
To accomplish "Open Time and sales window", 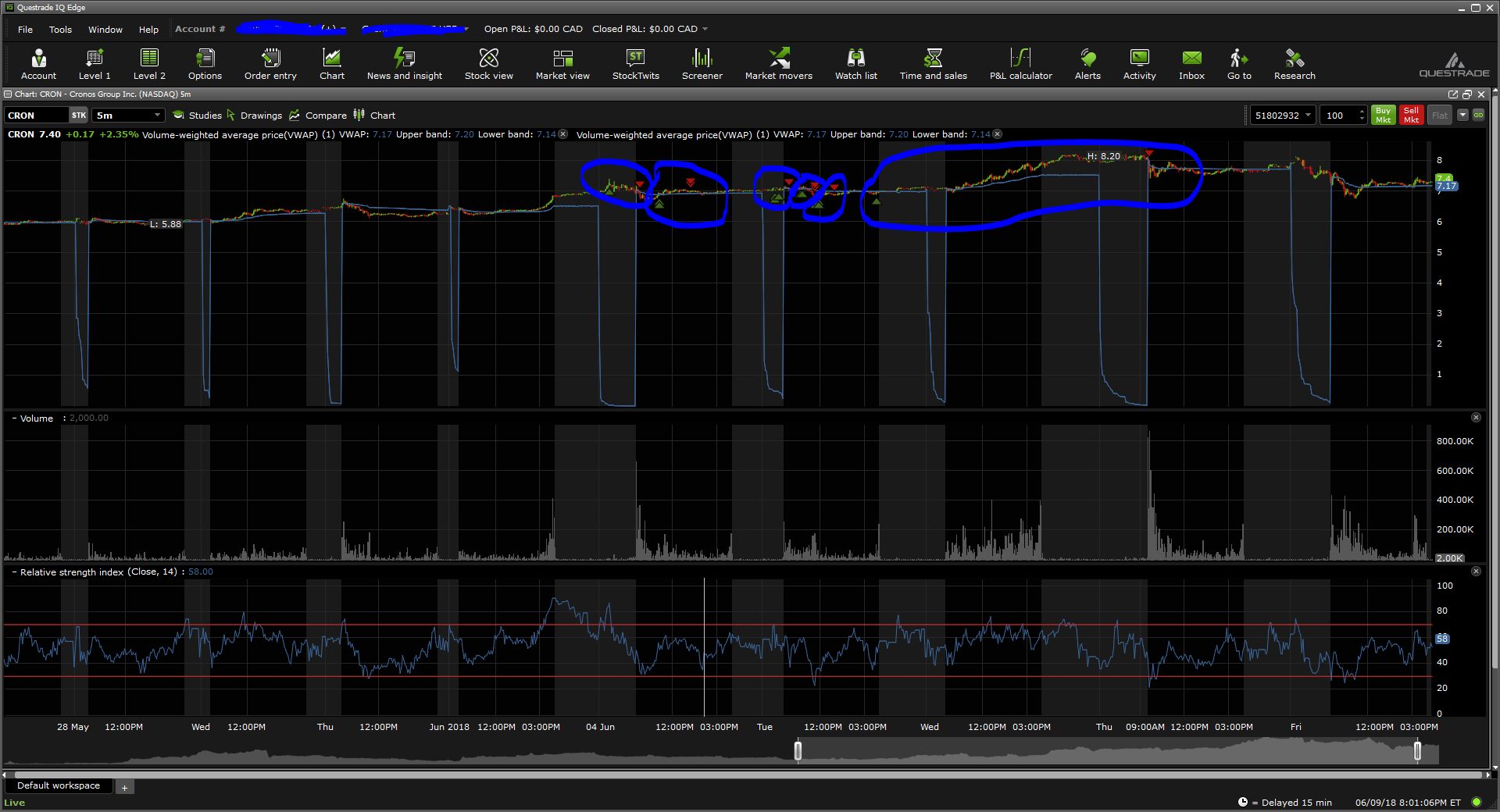I will pos(933,64).
